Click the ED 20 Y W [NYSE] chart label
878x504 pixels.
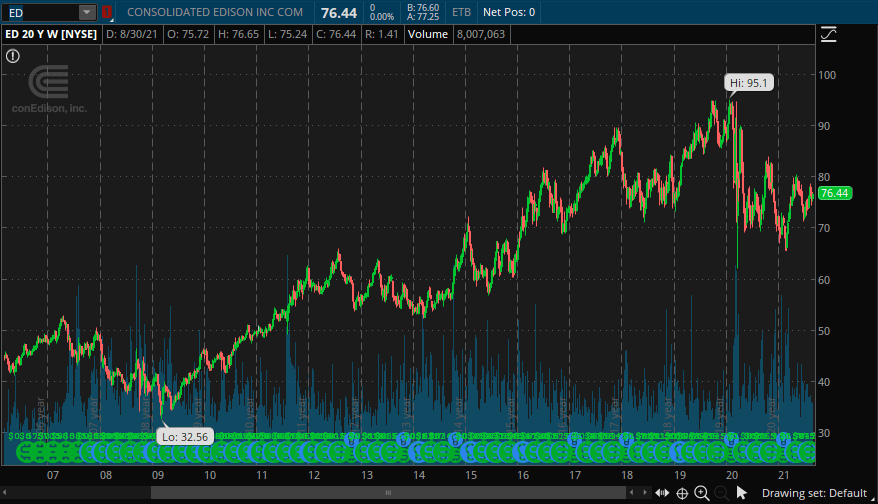(x=52, y=34)
